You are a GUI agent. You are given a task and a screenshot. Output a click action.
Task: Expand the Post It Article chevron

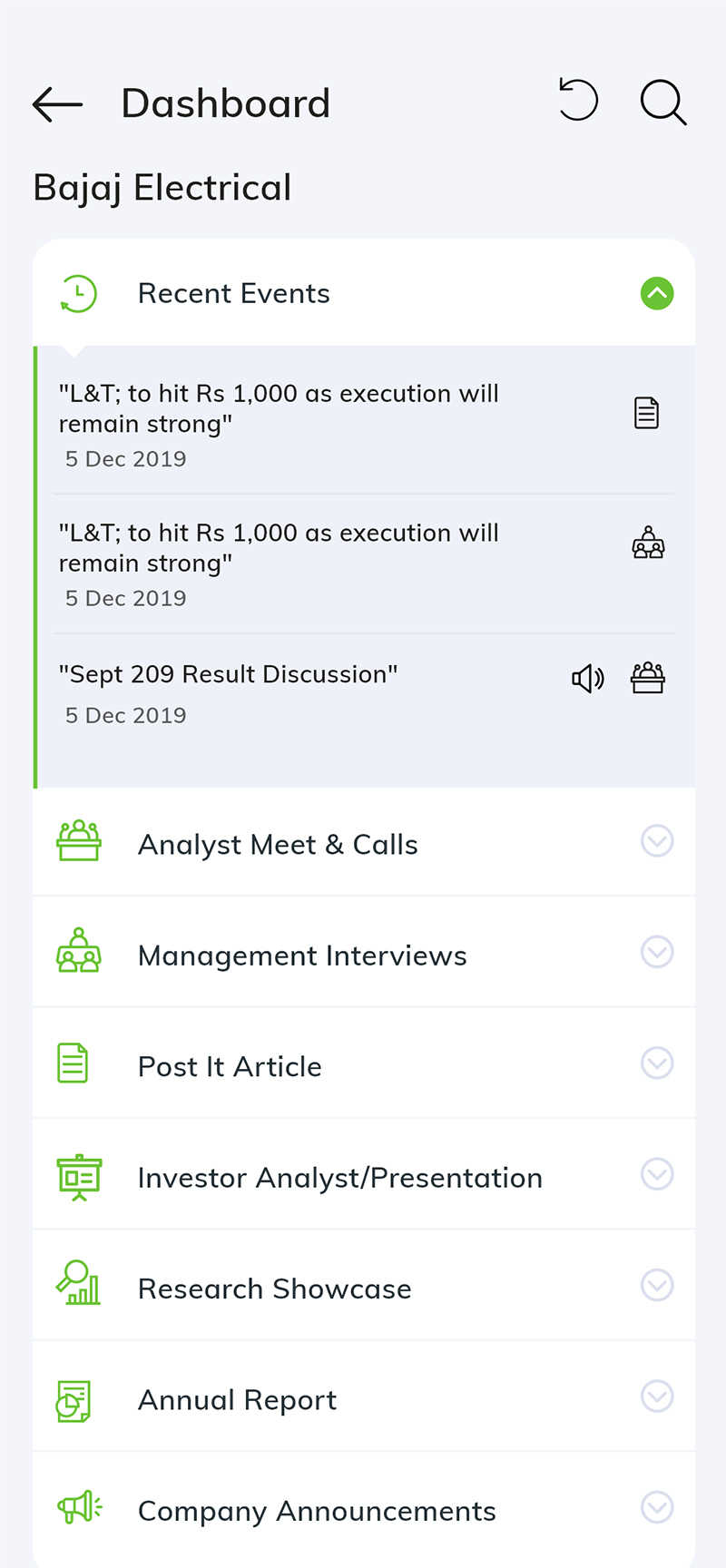click(657, 1063)
